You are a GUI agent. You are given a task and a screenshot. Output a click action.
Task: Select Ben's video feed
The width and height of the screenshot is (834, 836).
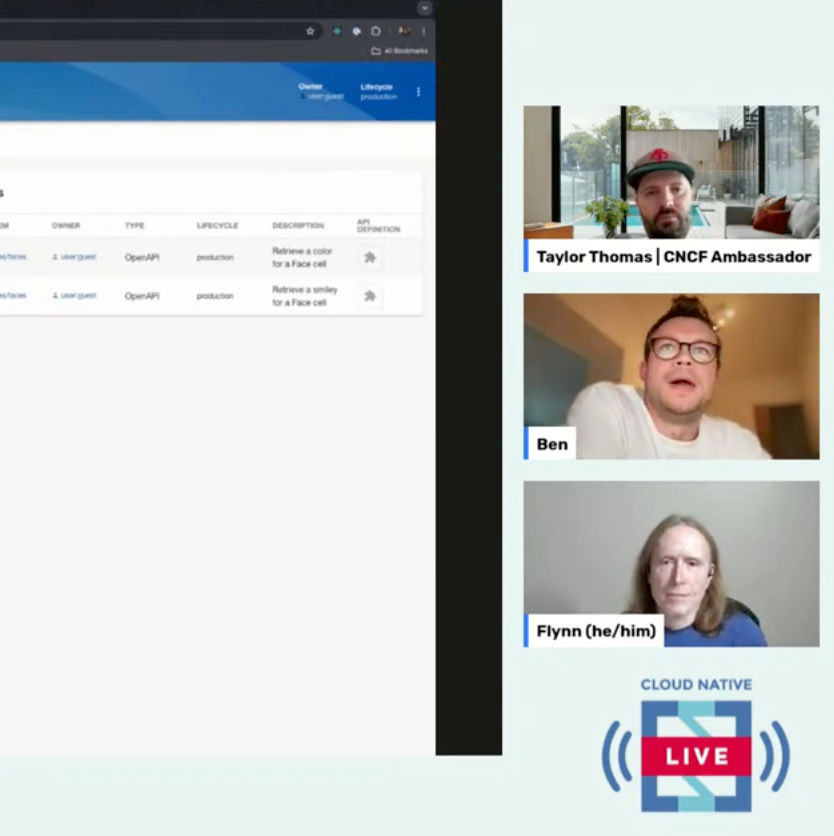tap(671, 375)
